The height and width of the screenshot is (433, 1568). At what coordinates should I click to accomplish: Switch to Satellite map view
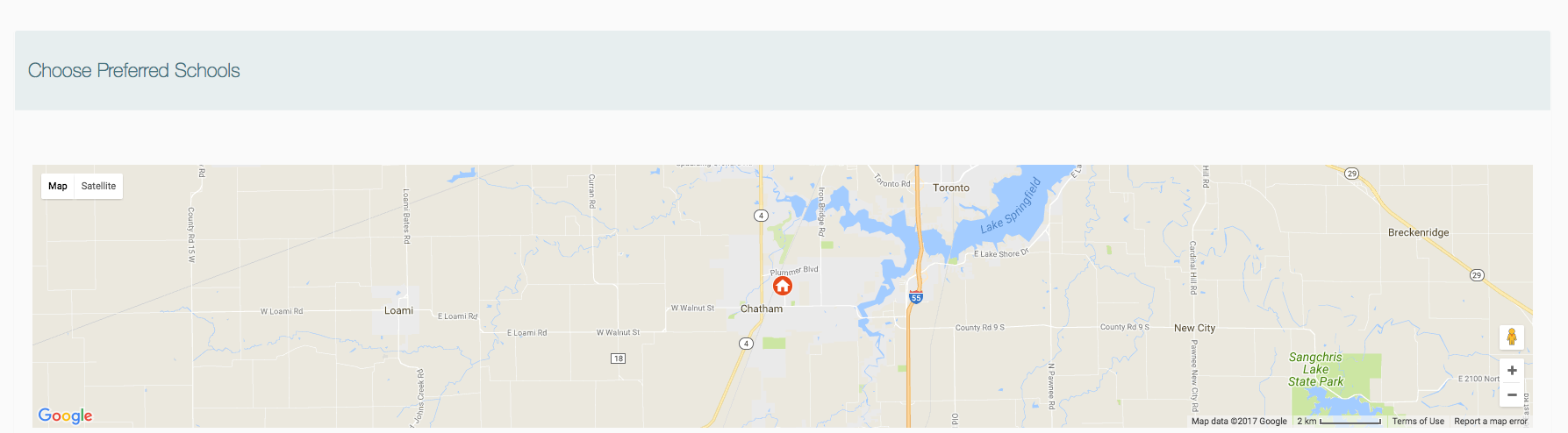[98, 186]
